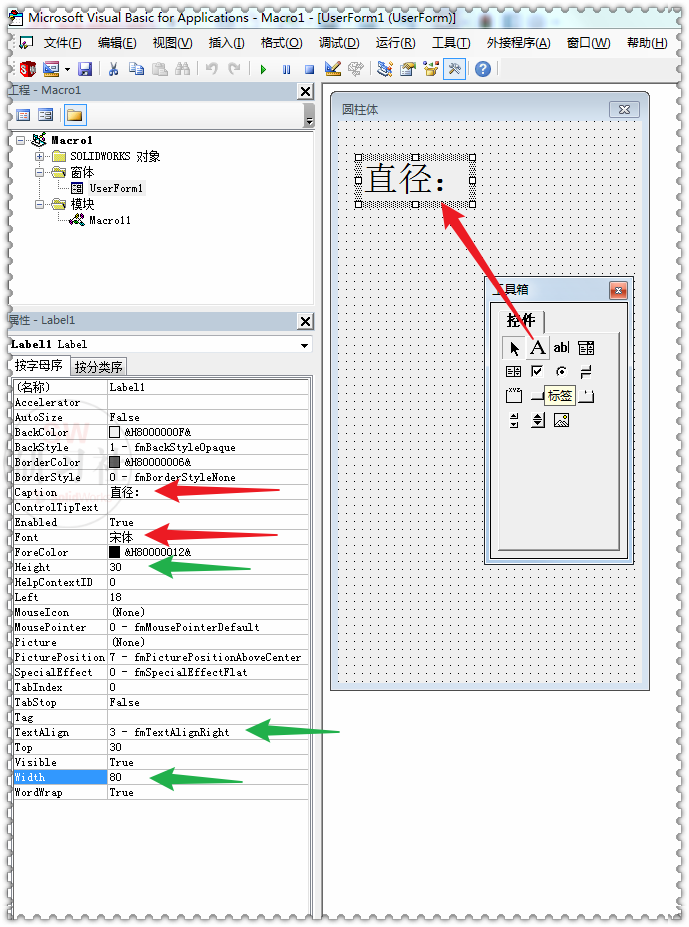Select the Image control in toolbox
689x927 pixels.
point(561,420)
